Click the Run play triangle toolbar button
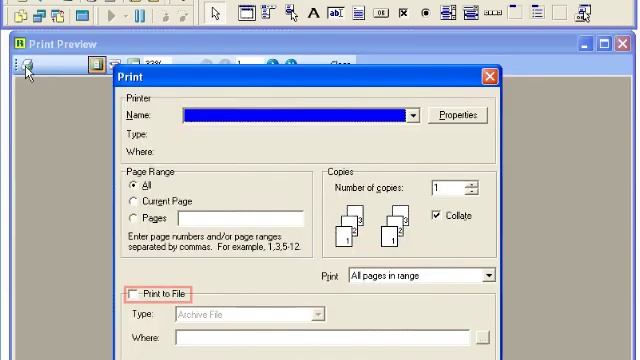The height and width of the screenshot is (360, 640). pos(111,16)
